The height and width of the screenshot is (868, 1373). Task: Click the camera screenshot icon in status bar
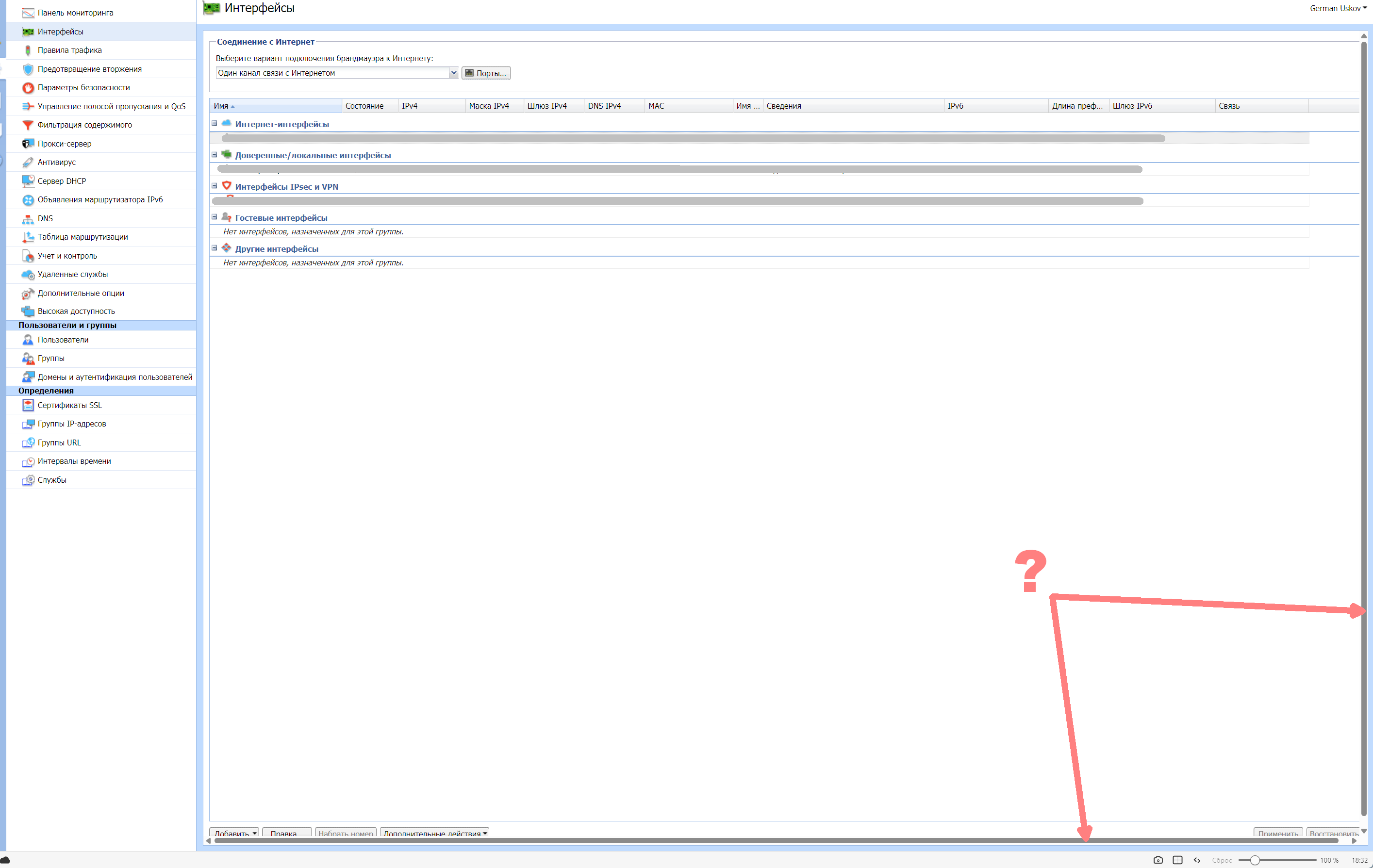pyautogui.click(x=1158, y=860)
